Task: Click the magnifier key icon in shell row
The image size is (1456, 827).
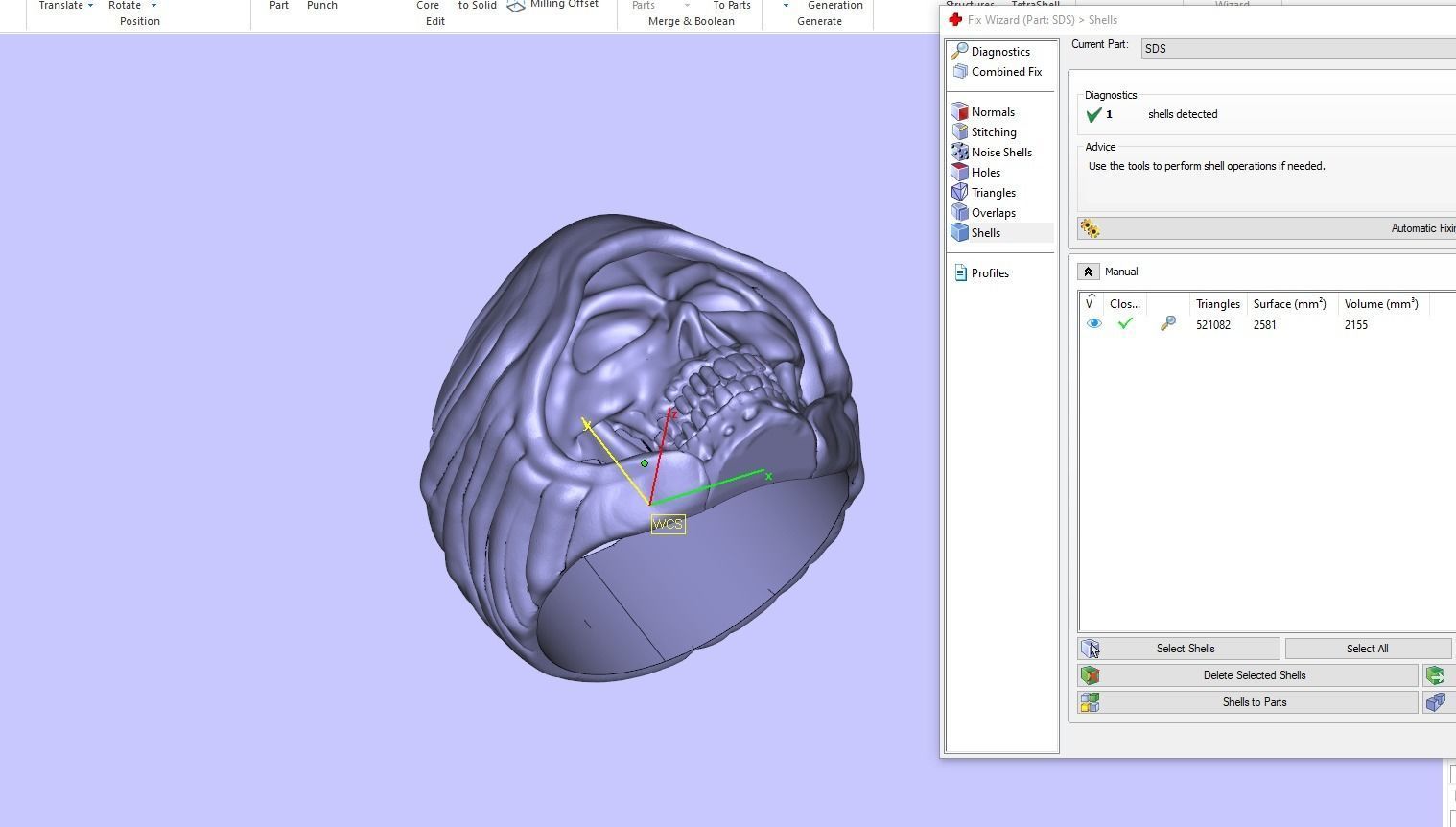Action: [x=1167, y=324]
